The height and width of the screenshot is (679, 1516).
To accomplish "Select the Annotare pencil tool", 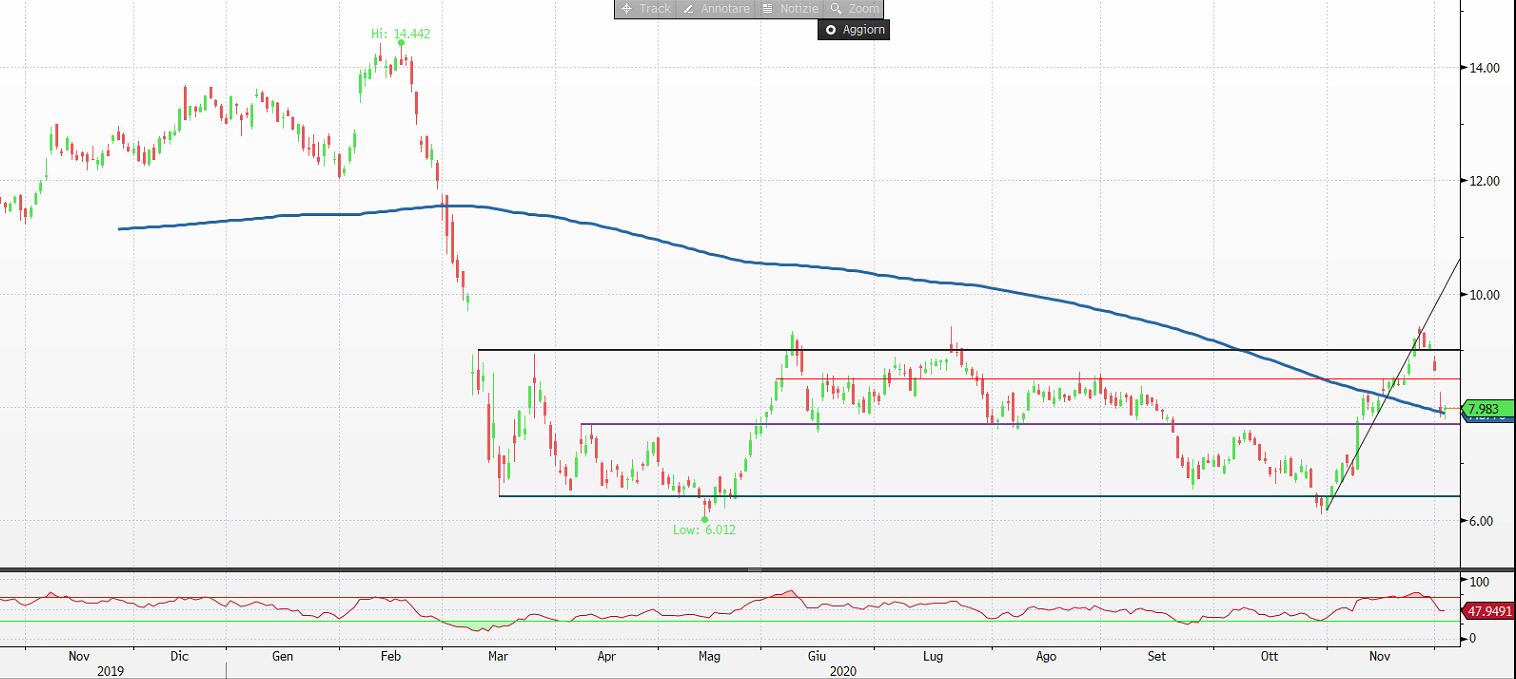I will click(x=715, y=9).
